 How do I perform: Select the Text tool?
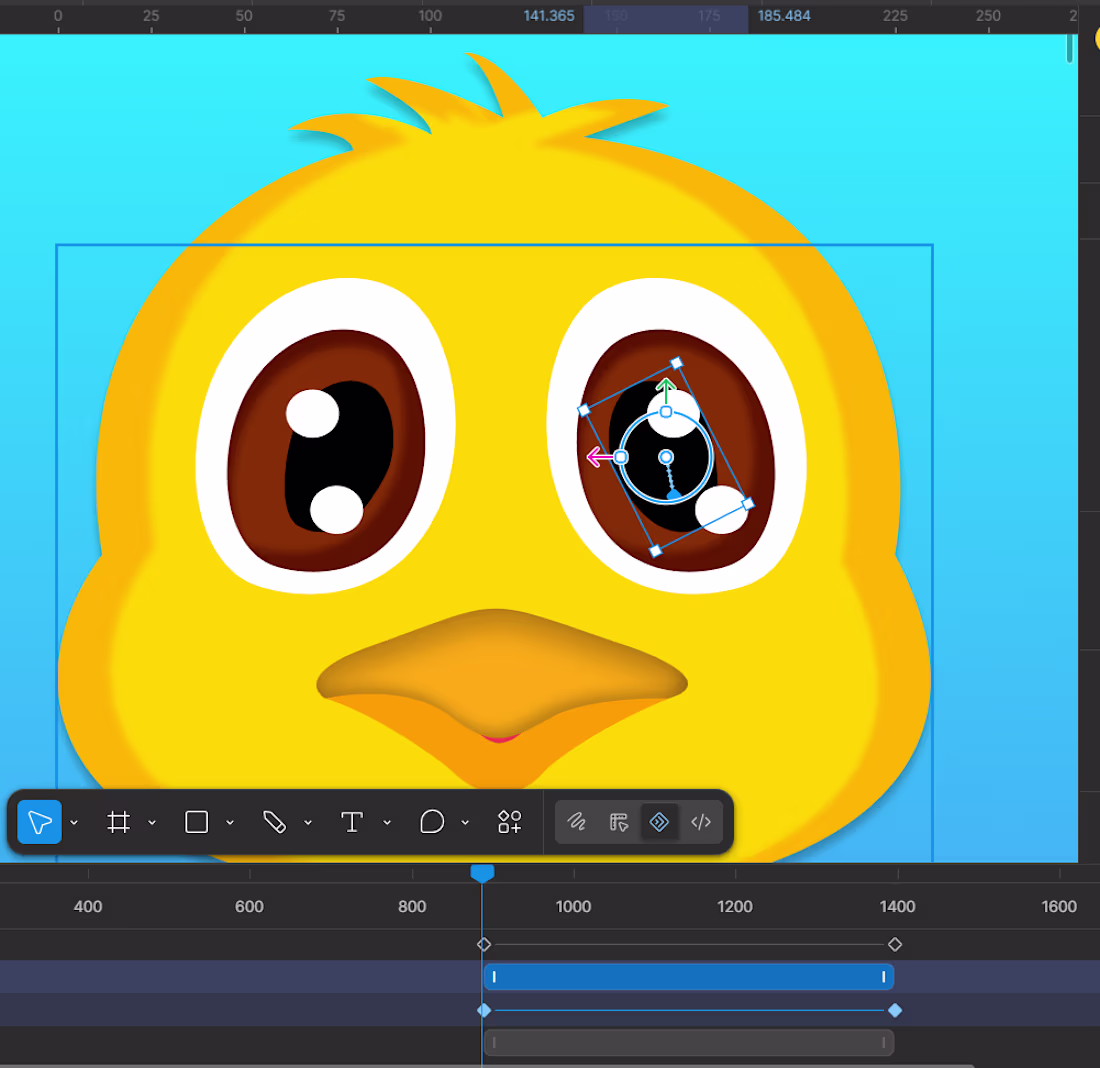point(351,822)
